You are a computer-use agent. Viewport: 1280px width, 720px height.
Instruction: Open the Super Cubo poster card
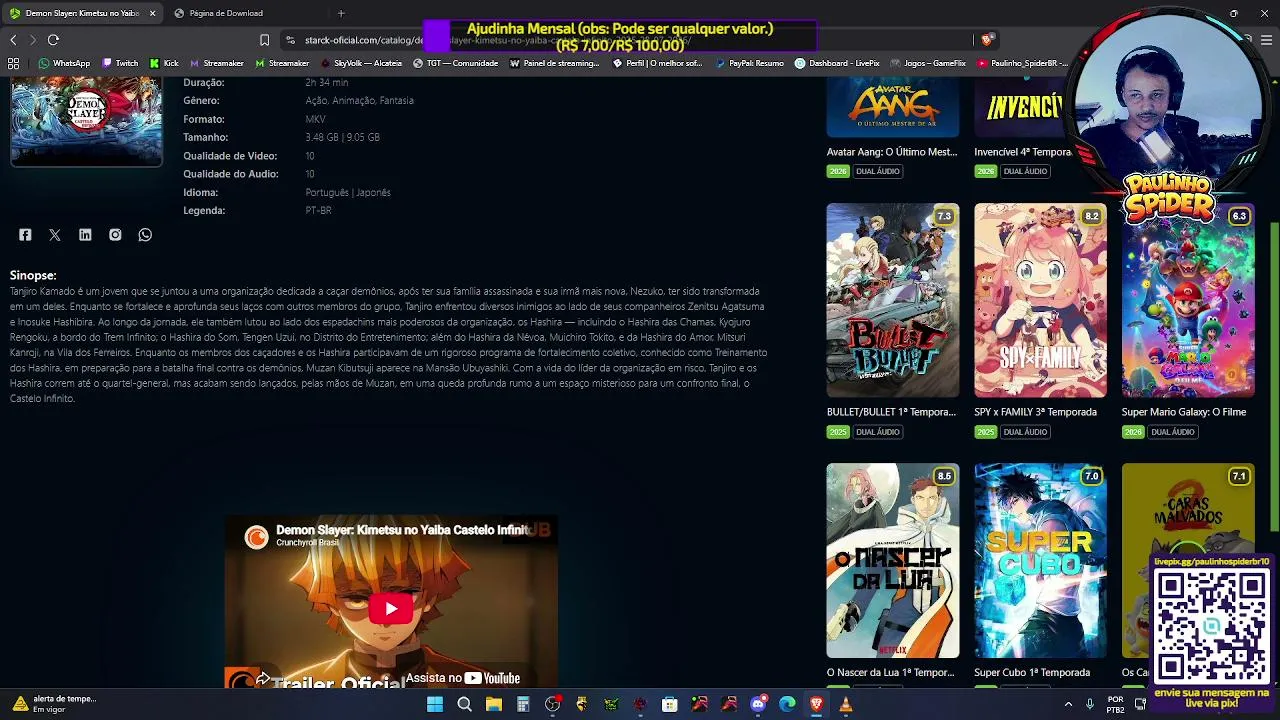[x=1040, y=560]
